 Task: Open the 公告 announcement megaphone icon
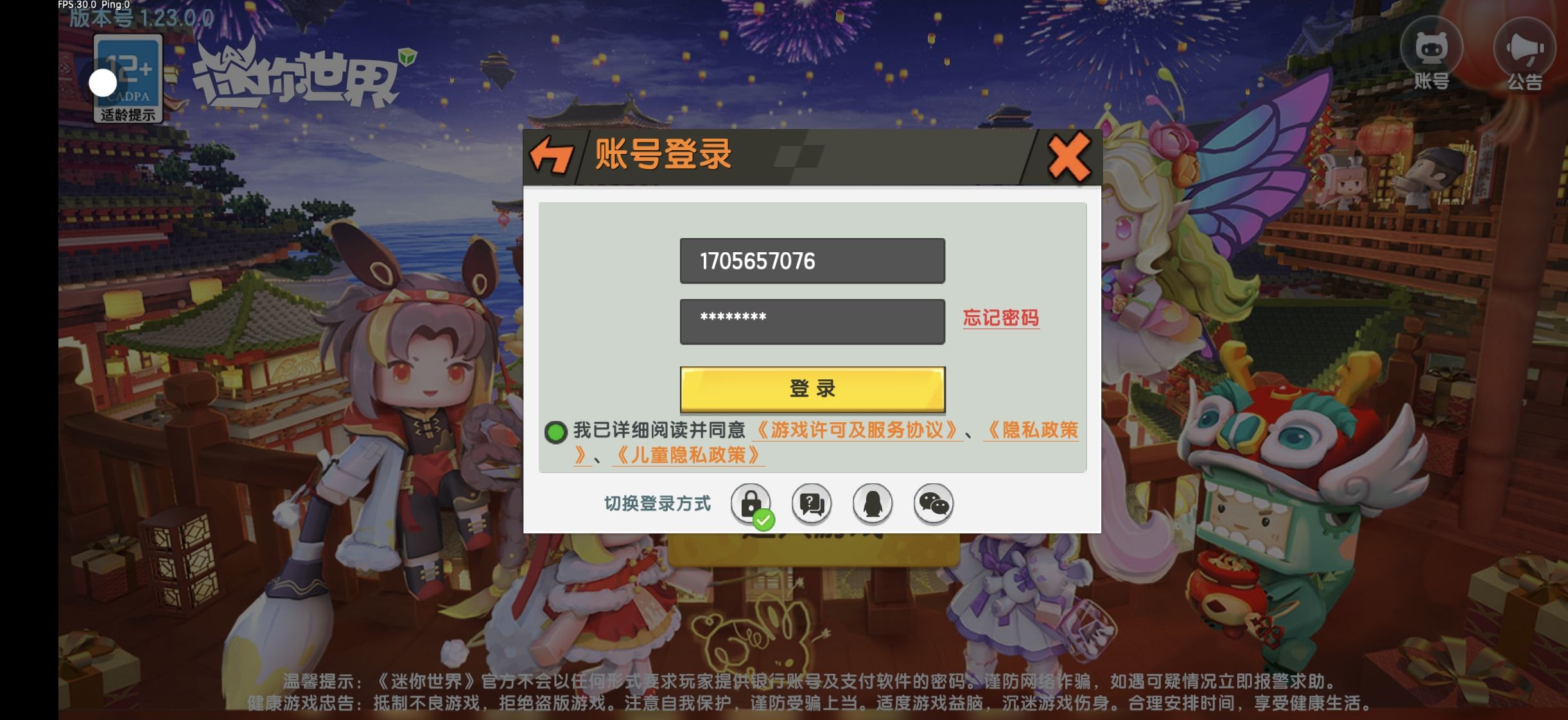point(1524,58)
